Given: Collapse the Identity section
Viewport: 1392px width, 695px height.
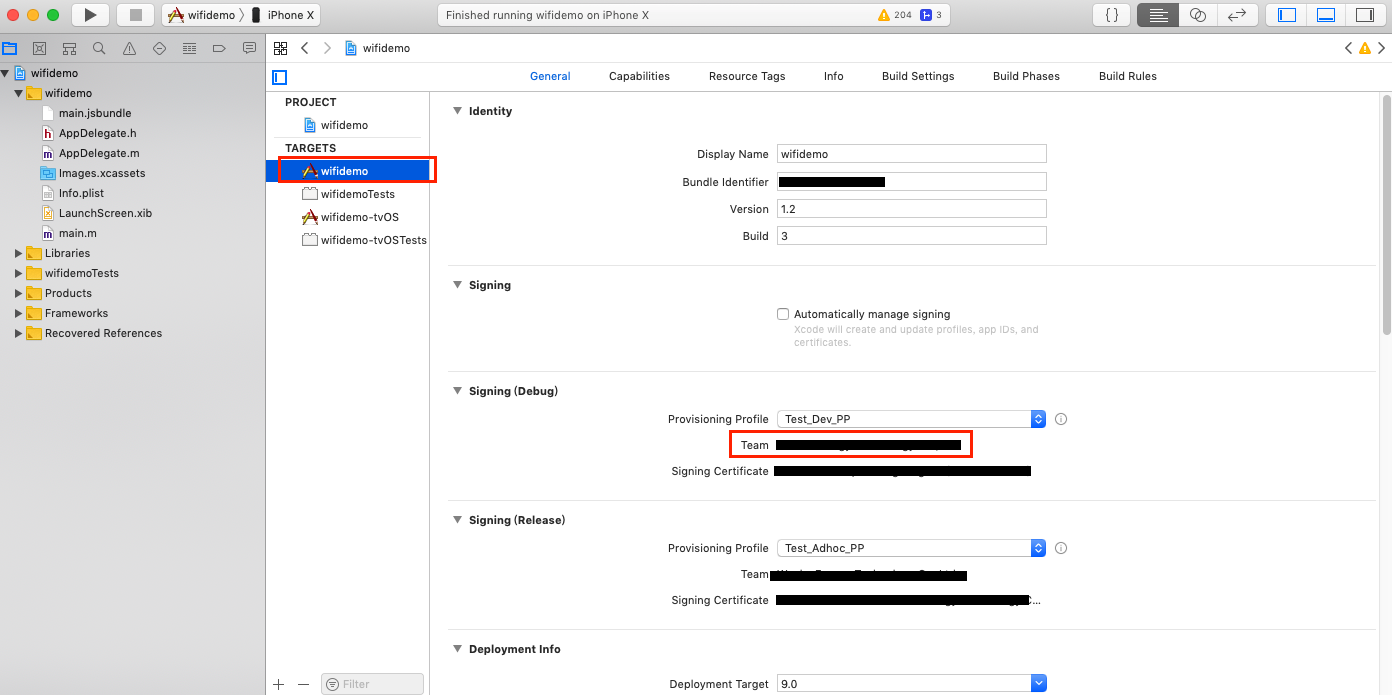Looking at the screenshot, I should tap(457, 111).
